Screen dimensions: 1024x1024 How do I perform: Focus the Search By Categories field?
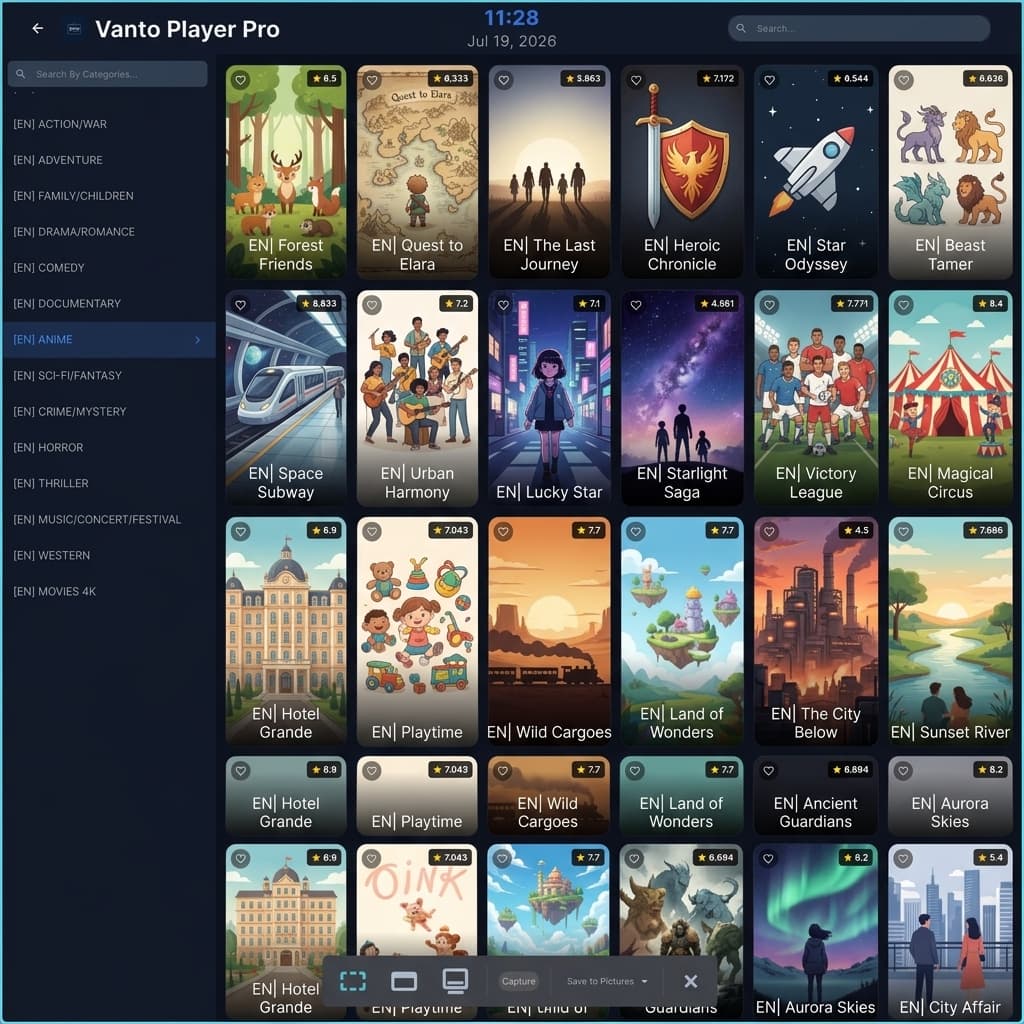[108, 74]
